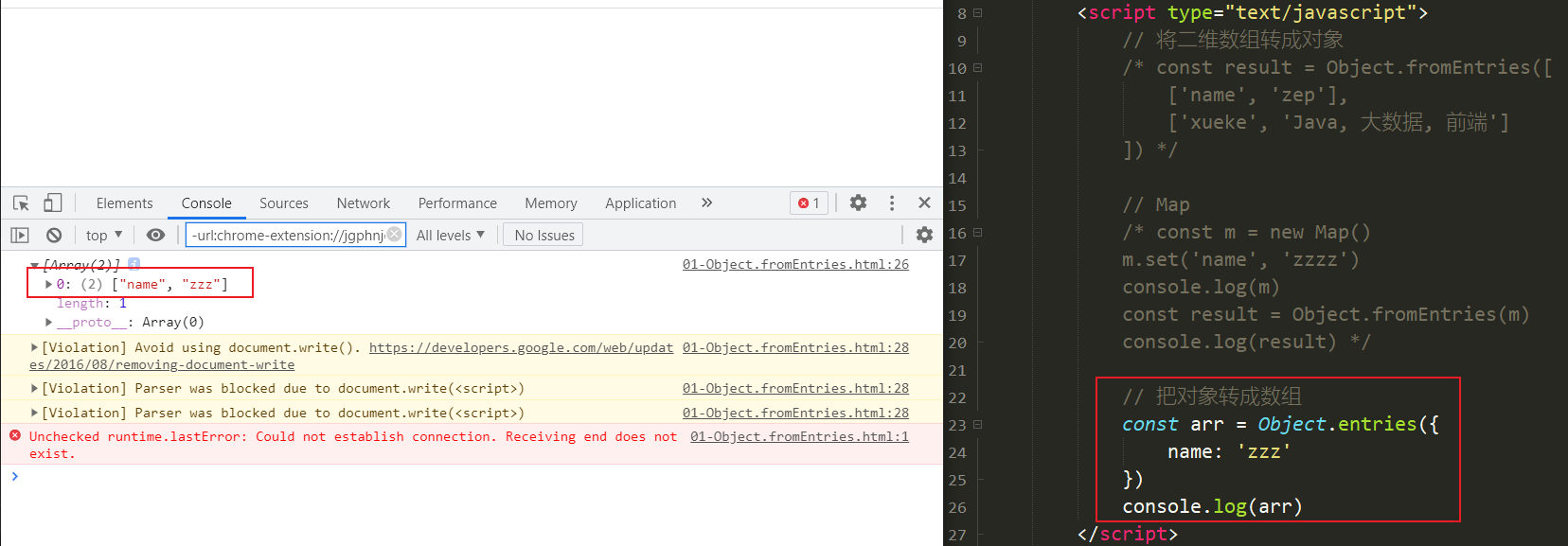Screen dimensions: 1568x546
Task: Toggle the device toolbar icon
Action: [x=53, y=203]
